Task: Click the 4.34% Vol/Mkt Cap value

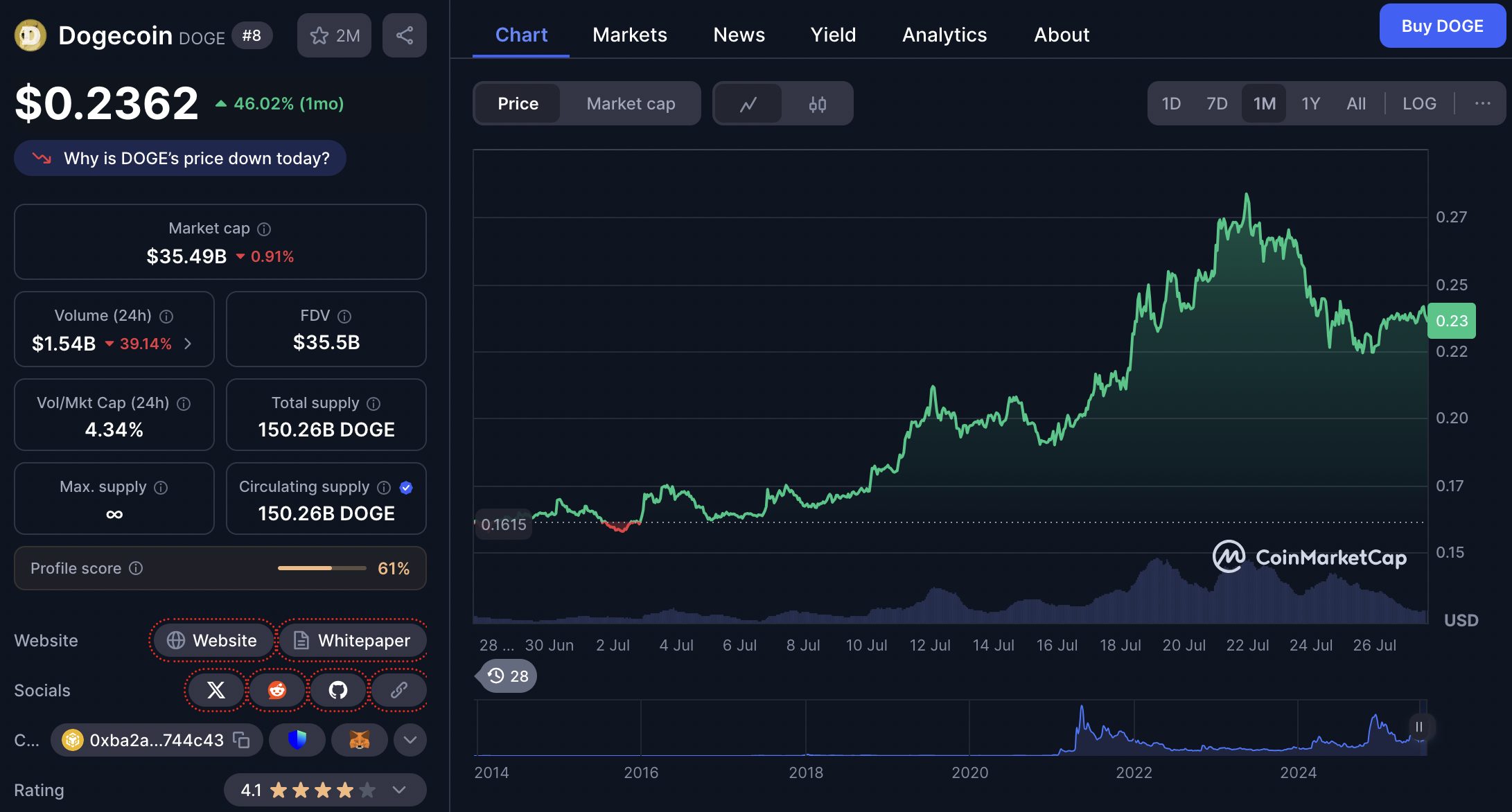Action: pyautogui.click(x=114, y=430)
